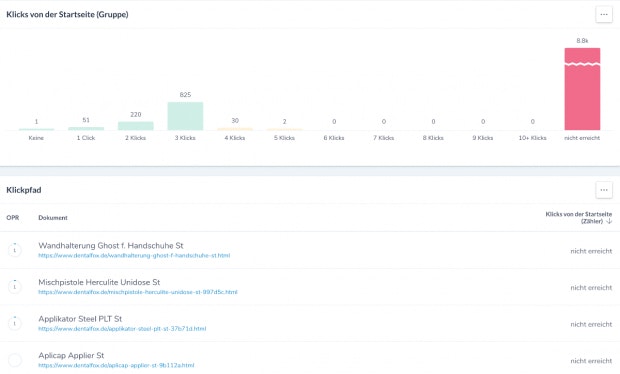Image resolution: width=620 pixels, height=374 pixels.
Task: Open the wandhalterung-ghost-f-handschuhe-st.html link
Action: point(134,255)
